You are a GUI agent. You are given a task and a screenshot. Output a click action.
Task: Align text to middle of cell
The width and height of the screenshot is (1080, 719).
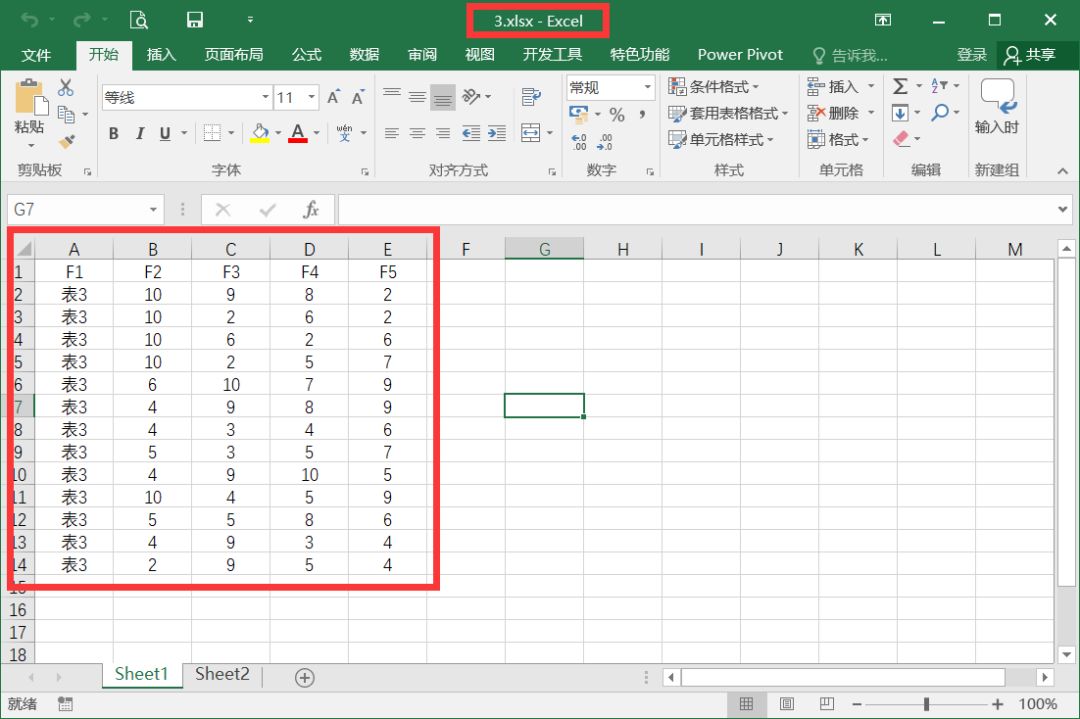tap(417, 96)
